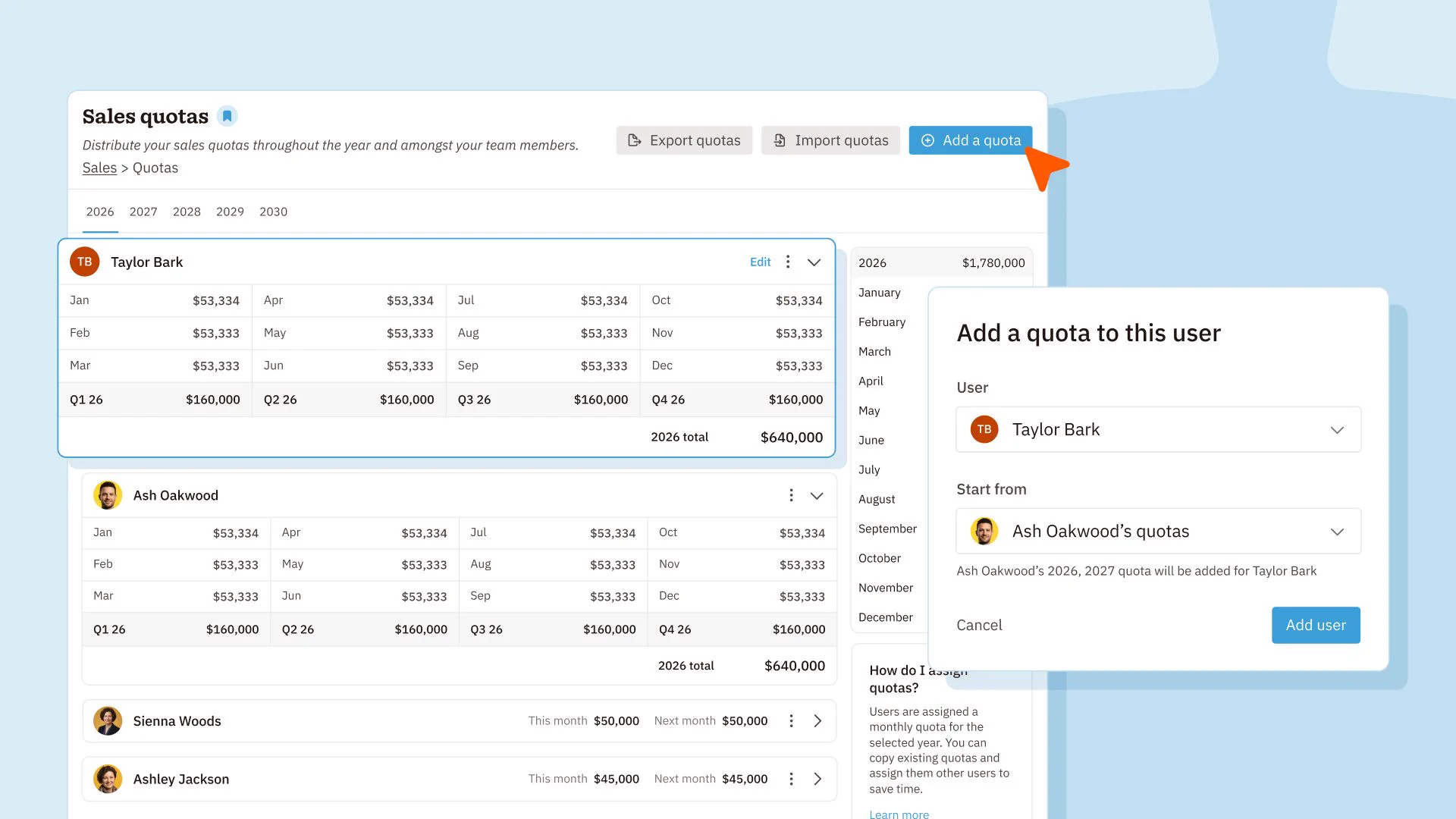Switch to the 2028 year tab
This screenshot has height=819, width=1456.
187,212
